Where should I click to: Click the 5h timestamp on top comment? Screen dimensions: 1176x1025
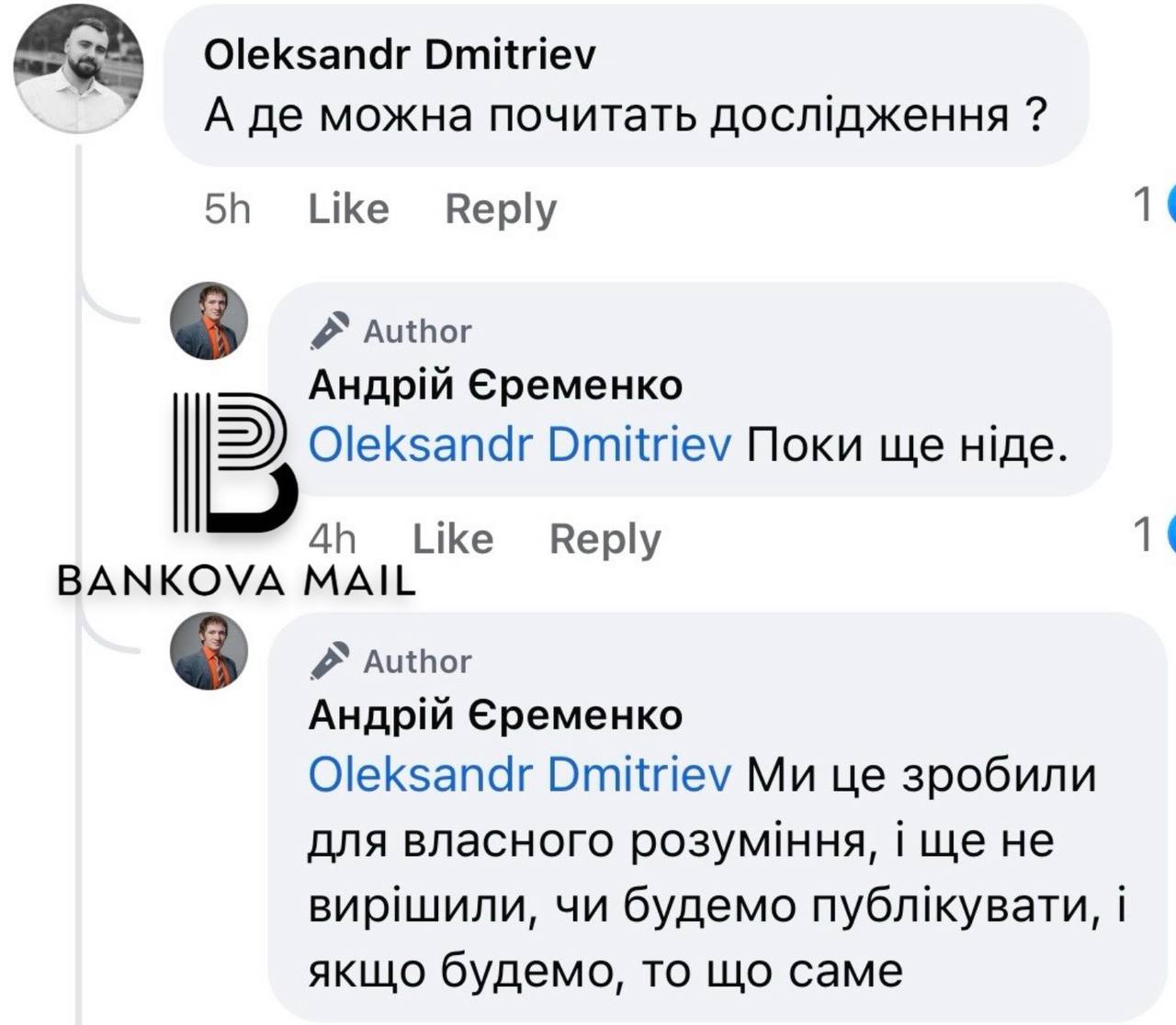click(x=227, y=209)
